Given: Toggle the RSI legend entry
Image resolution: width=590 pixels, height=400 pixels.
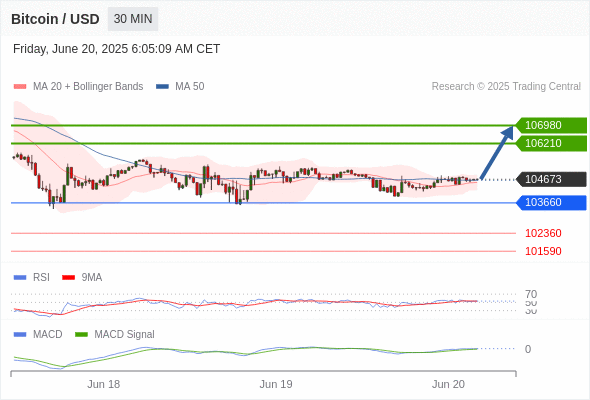Looking at the screenshot, I should click(x=32, y=277).
